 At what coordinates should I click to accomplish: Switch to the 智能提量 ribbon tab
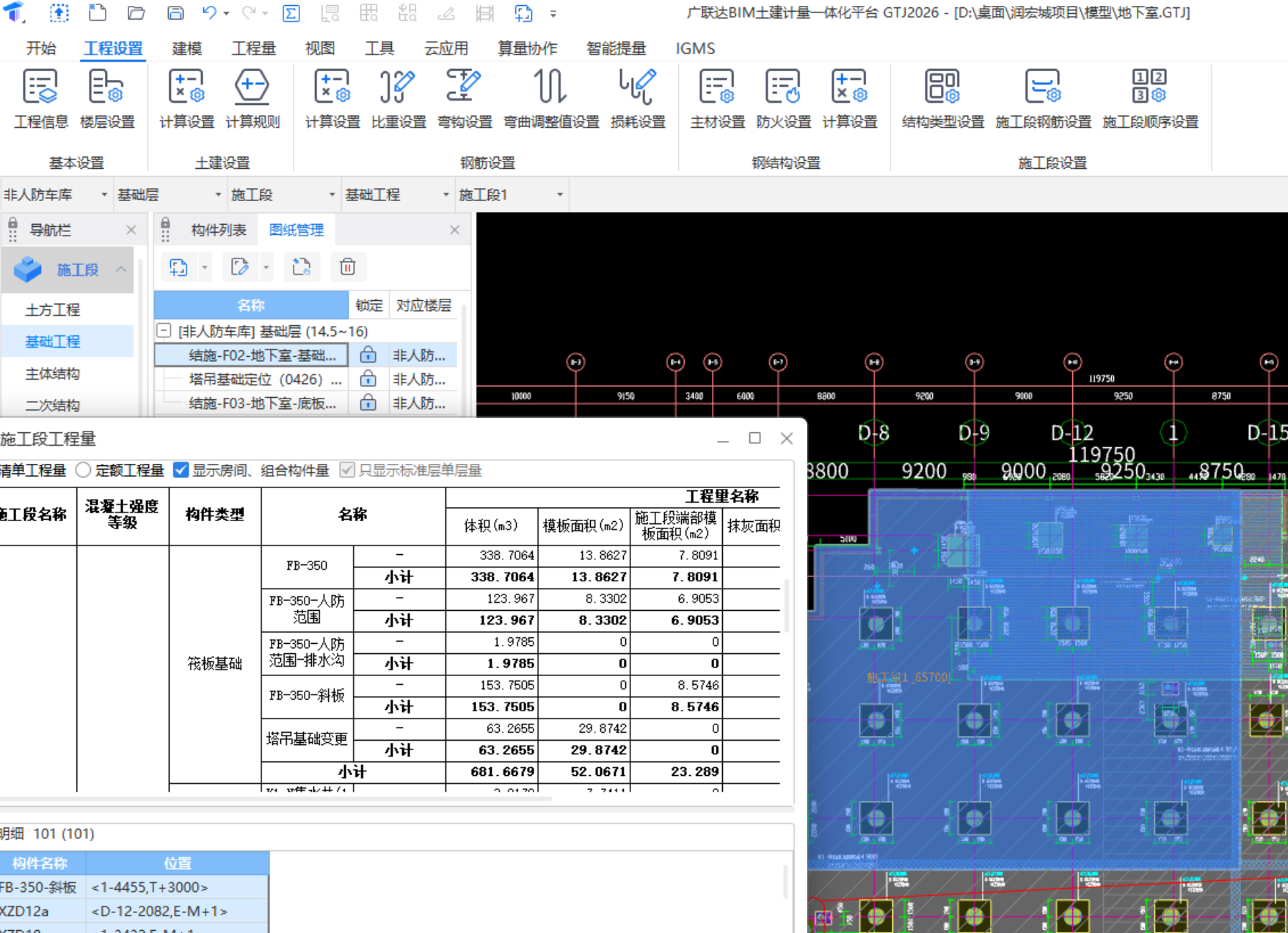coord(616,48)
